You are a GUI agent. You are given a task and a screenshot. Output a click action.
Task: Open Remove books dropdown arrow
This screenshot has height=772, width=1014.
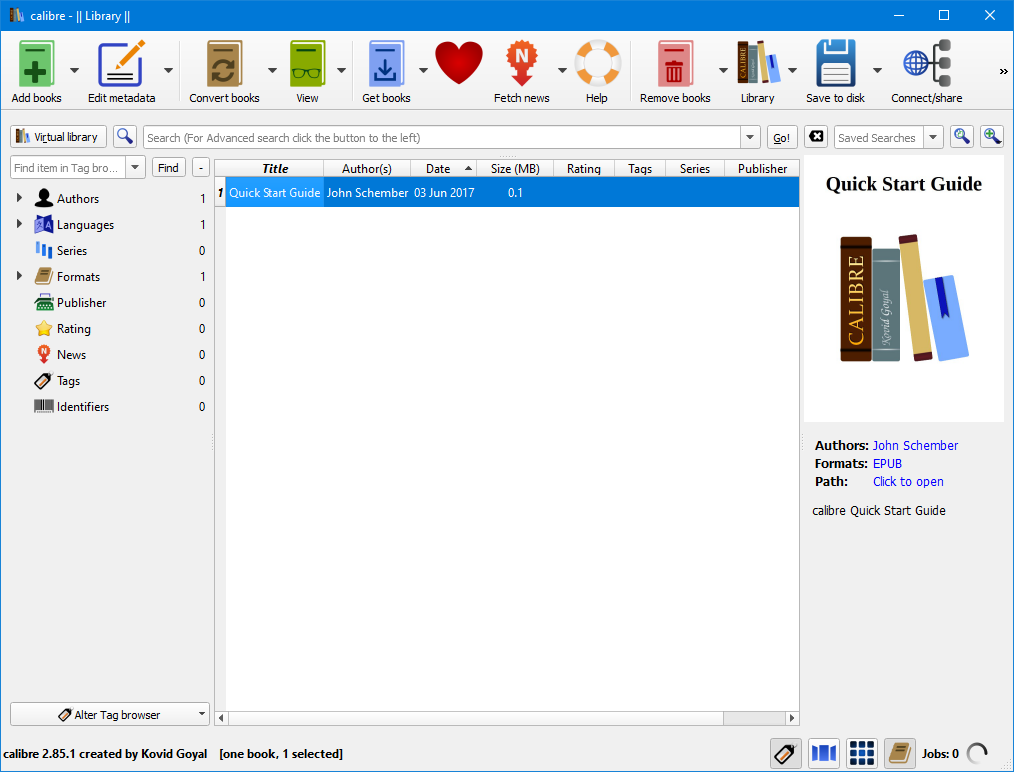click(x=723, y=70)
